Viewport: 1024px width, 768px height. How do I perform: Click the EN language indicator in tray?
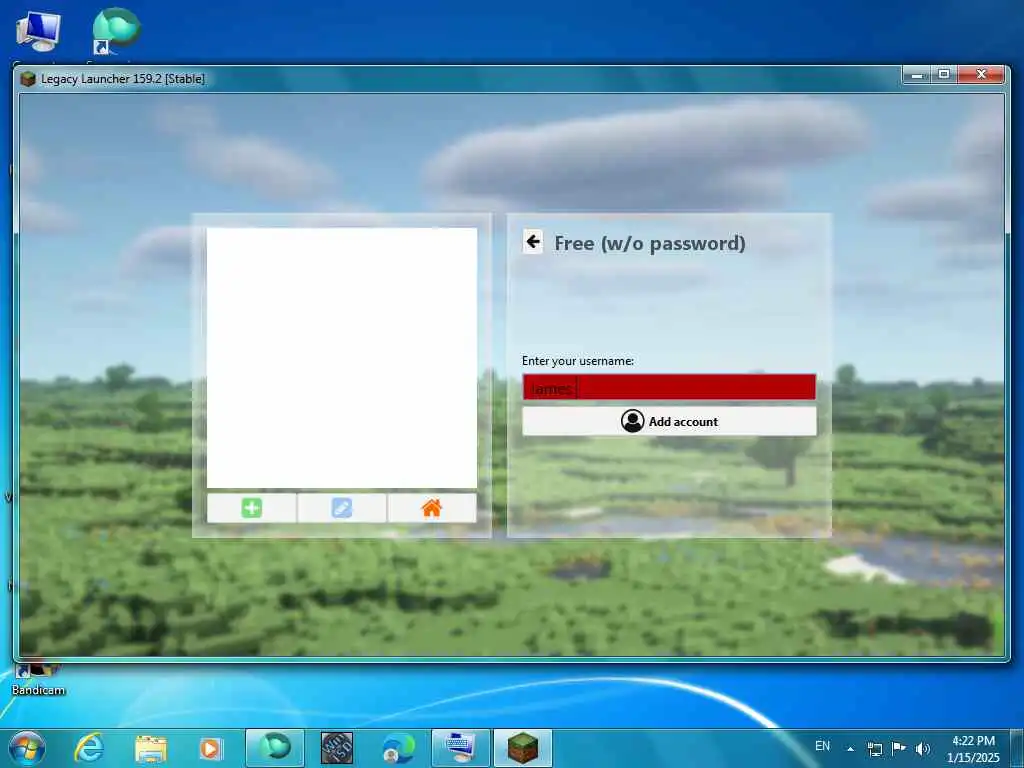[x=822, y=746]
